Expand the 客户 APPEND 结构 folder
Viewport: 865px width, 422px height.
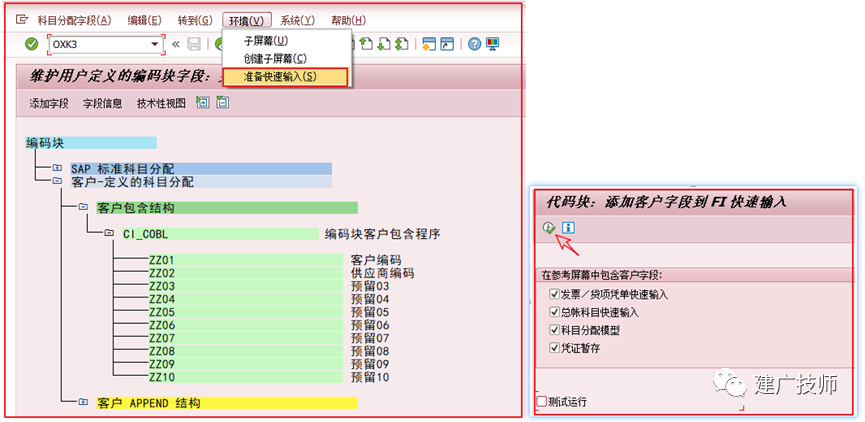tap(83, 403)
